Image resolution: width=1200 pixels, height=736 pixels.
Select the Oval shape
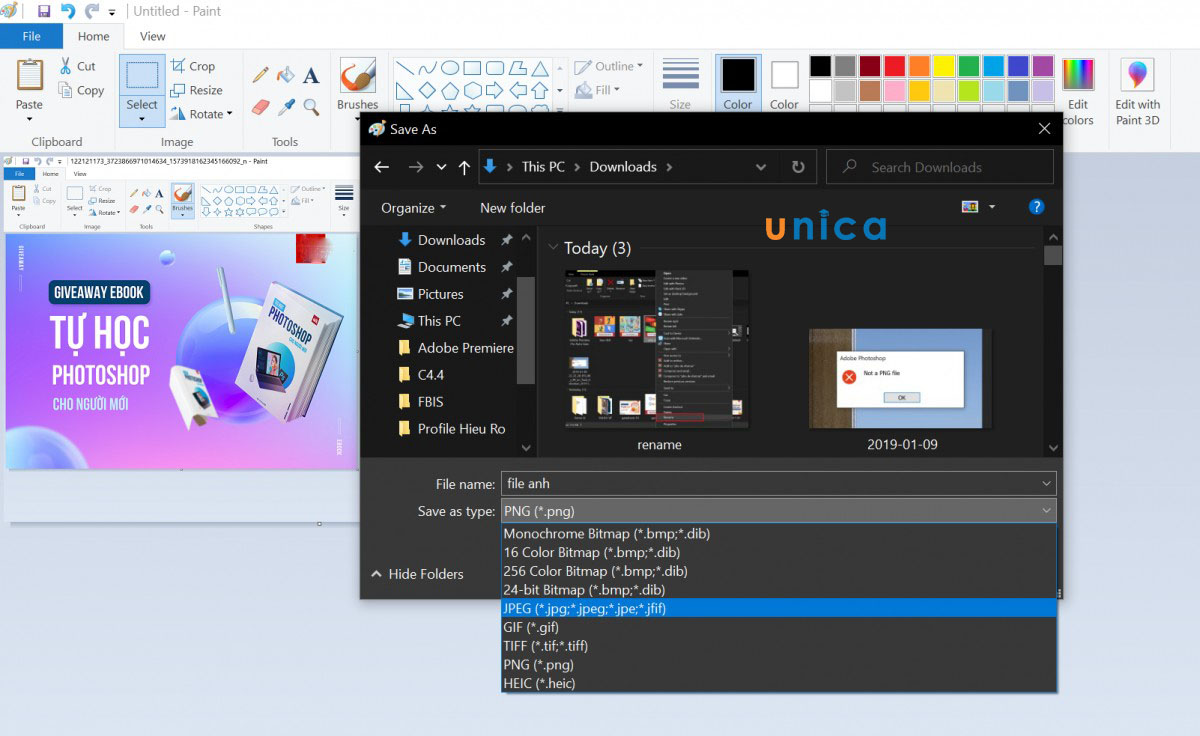pyautogui.click(x=450, y=69)
